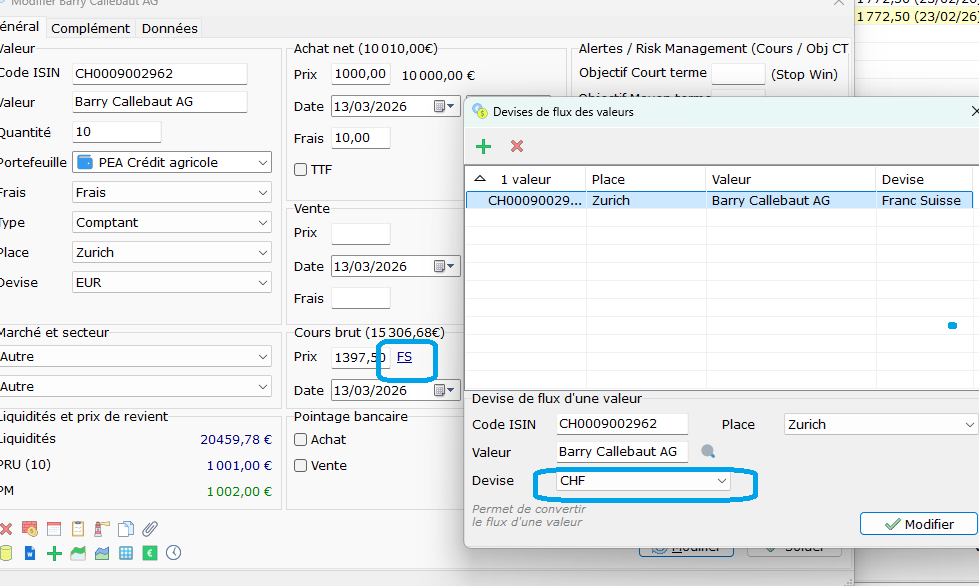This screenshot has width=979, height=586.
Task: Click the magnifier search icon beside Valeur
Action: click(707, 451)
